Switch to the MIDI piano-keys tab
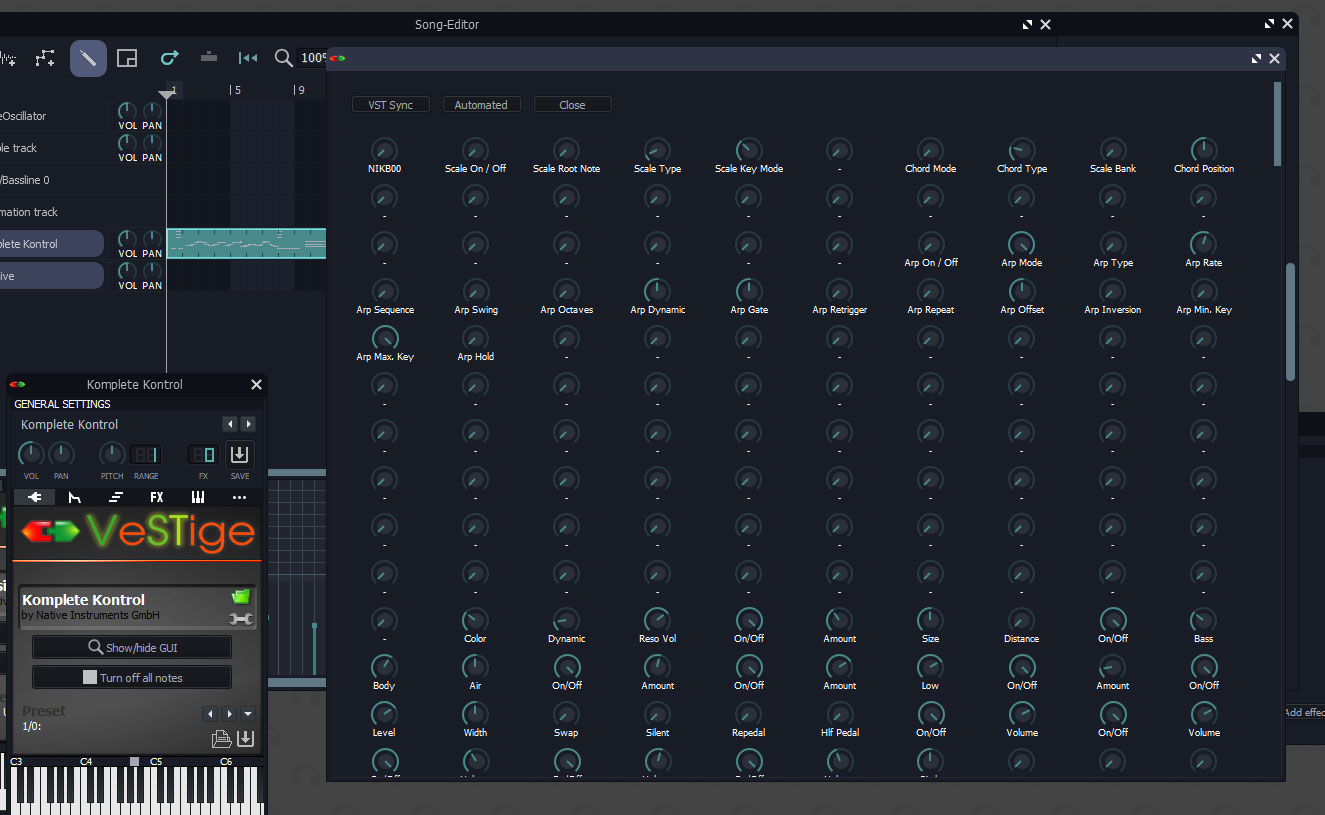The height and width of the screenshot is (815, 1325). pos(198,497)
